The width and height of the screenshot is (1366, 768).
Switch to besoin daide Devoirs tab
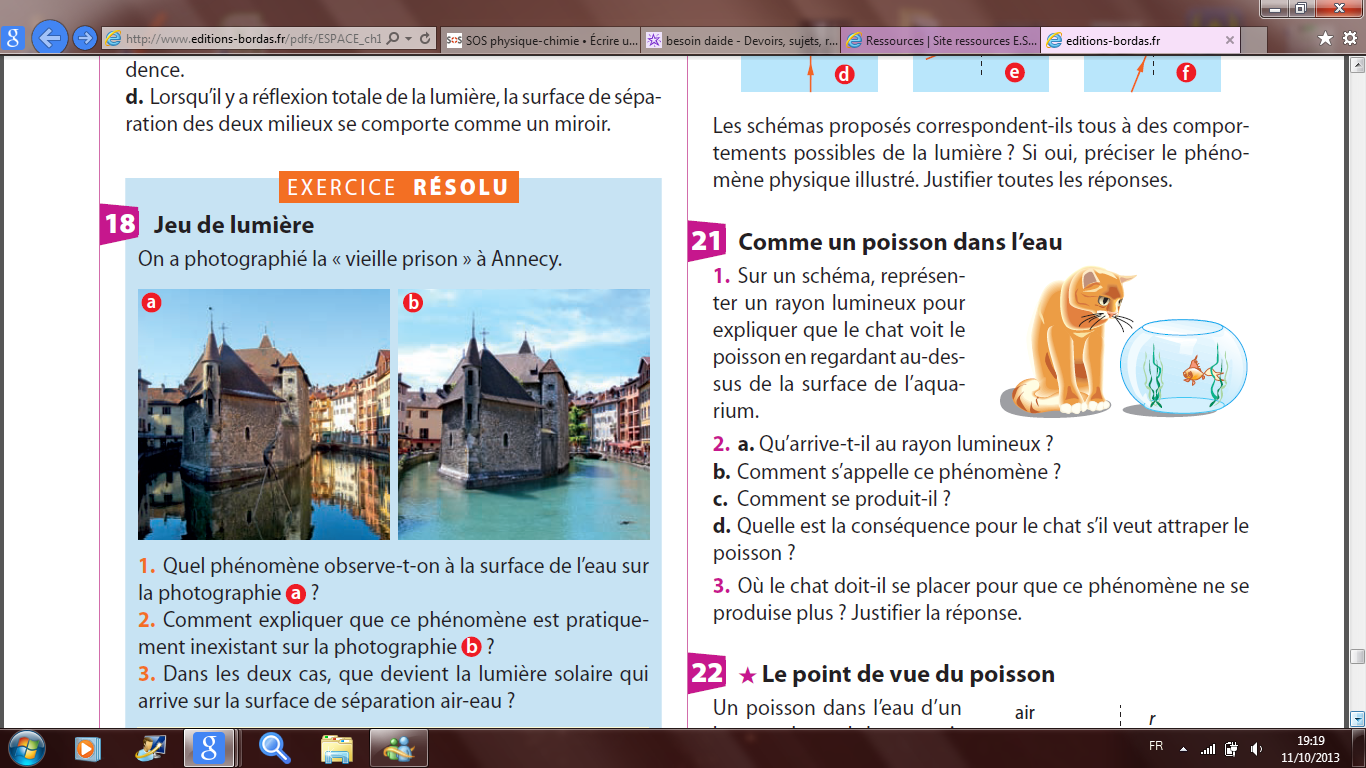pyautogui.click(x=740, y=40)
